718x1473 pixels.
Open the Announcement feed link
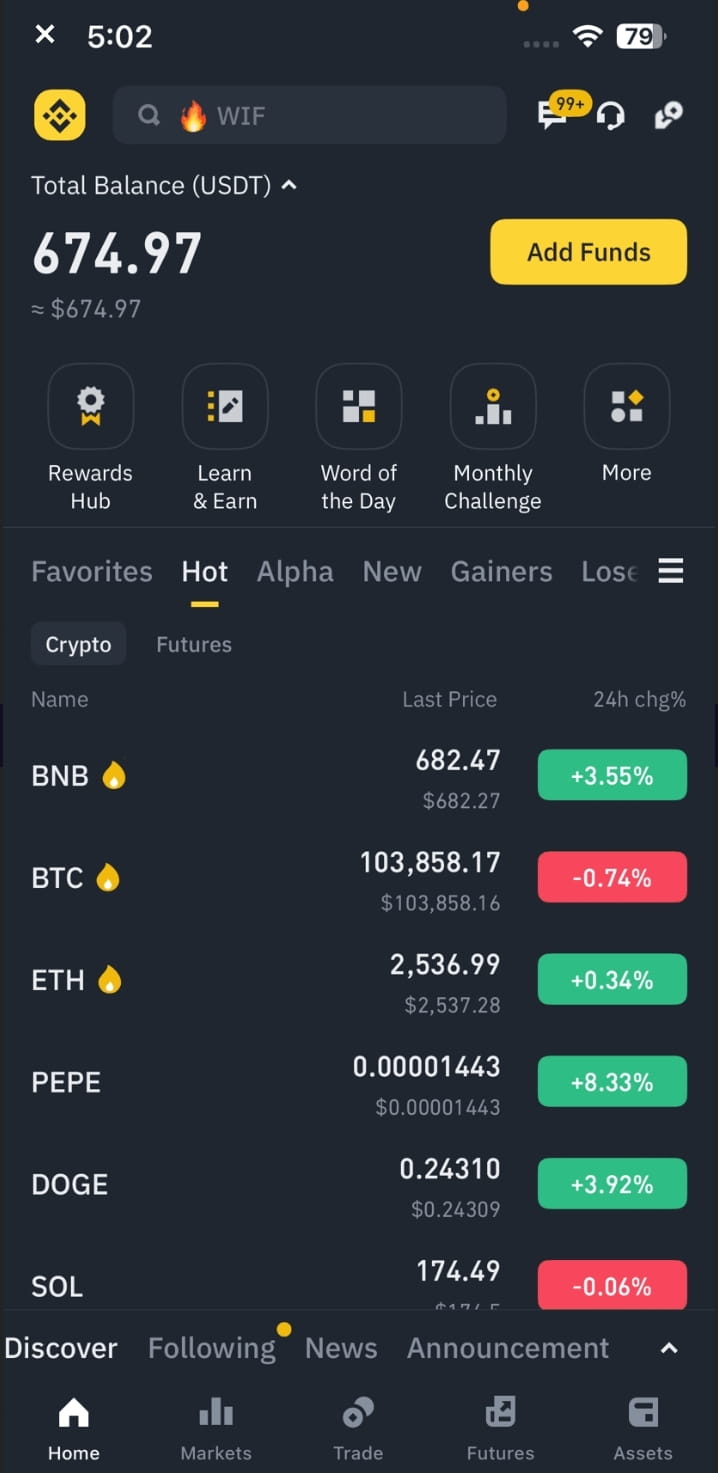[508, 1348]
